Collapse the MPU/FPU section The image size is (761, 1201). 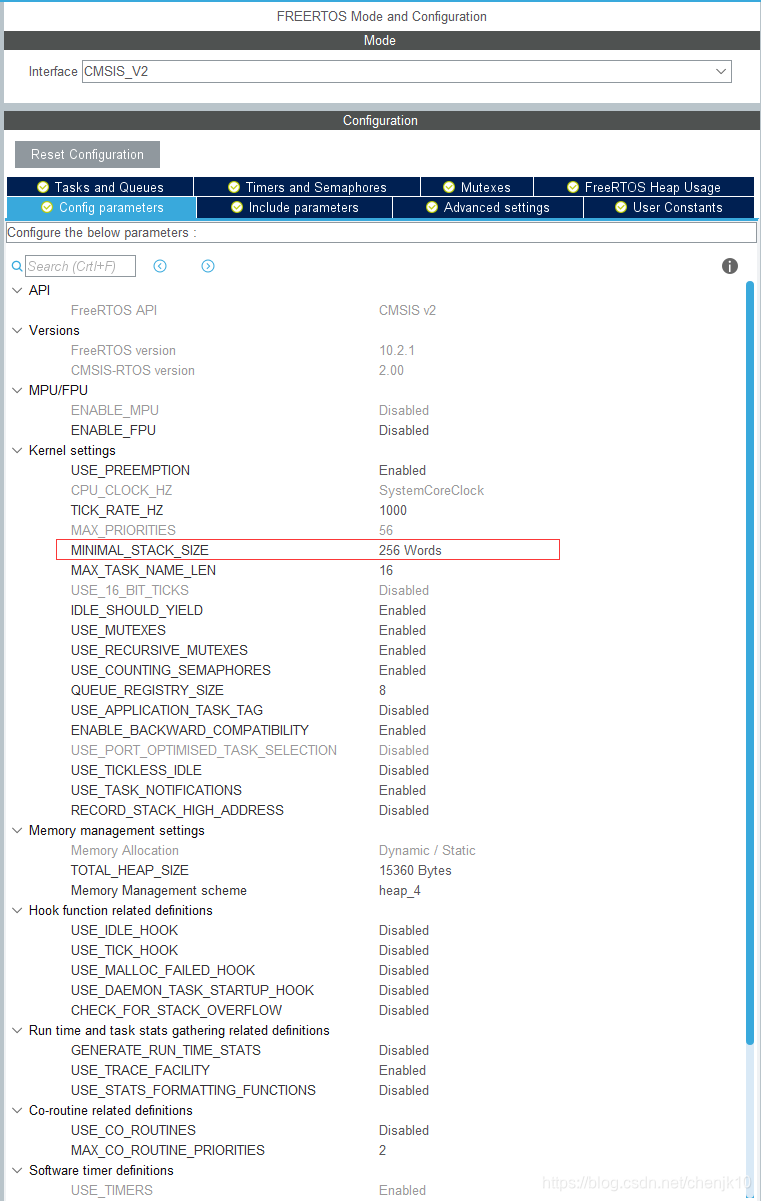pyautogui.click(x=16, y=390)
